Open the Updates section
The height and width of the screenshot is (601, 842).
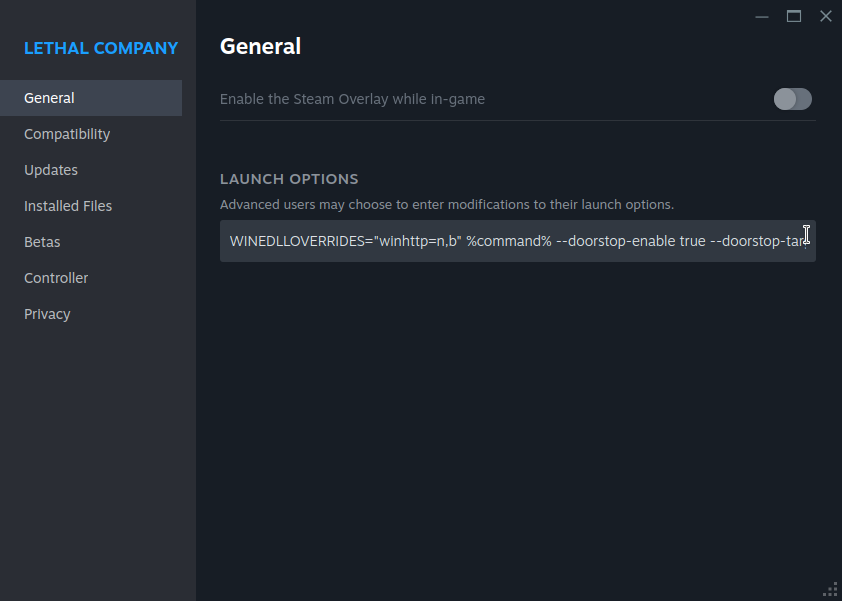(x=51, y=170)
